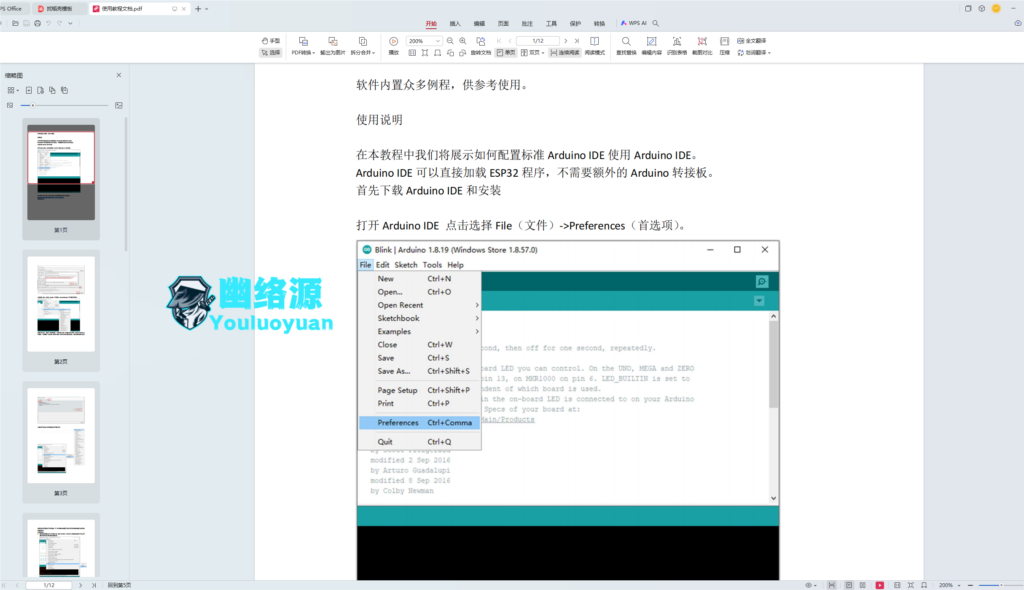The width and height of the screenshot is (1024, 590).
Task: Click the zoom slider in the status bar
Action: [999, 585]
